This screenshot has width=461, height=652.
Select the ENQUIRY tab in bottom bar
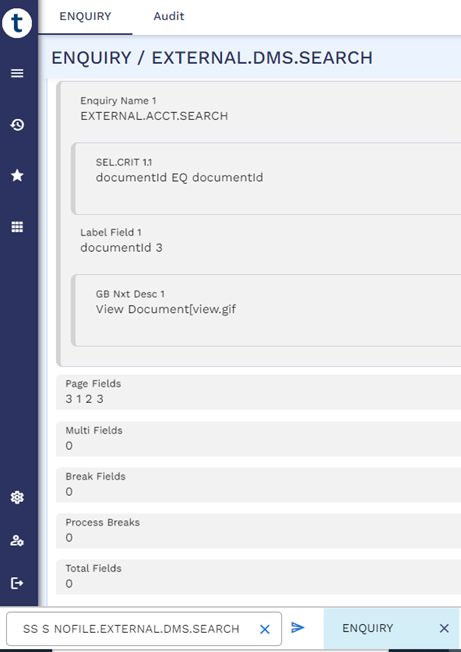coord(367,628)
